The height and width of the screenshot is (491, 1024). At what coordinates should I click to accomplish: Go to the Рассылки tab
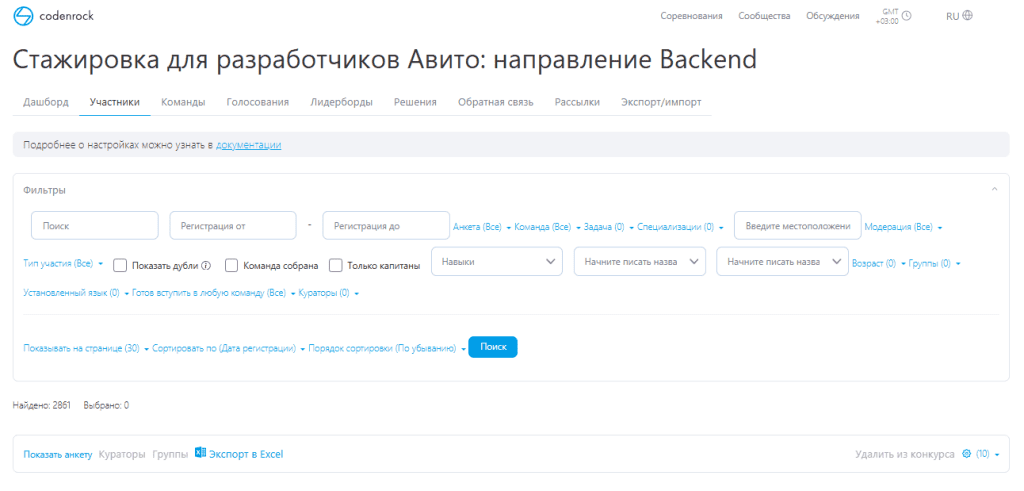577,102
